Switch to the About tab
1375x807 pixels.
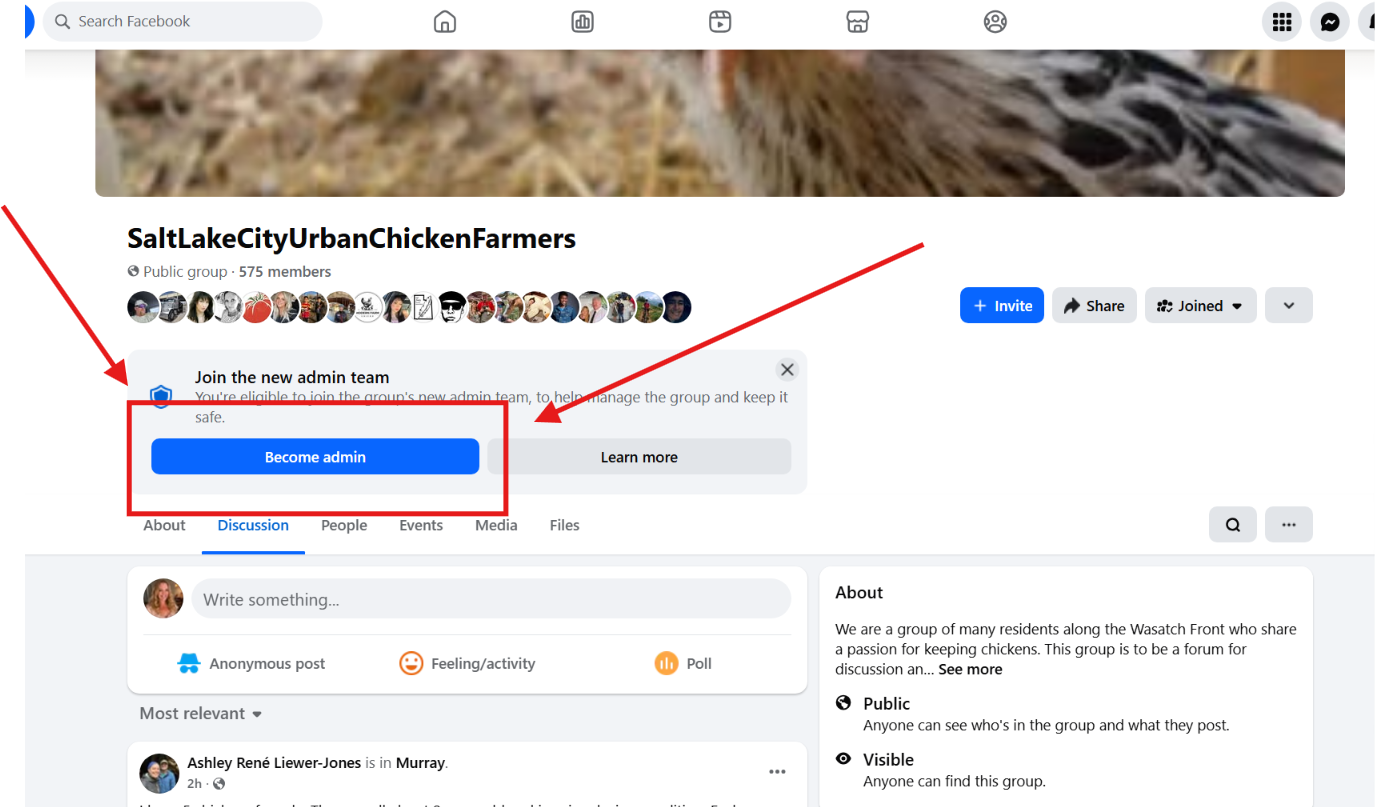[164, 525]
